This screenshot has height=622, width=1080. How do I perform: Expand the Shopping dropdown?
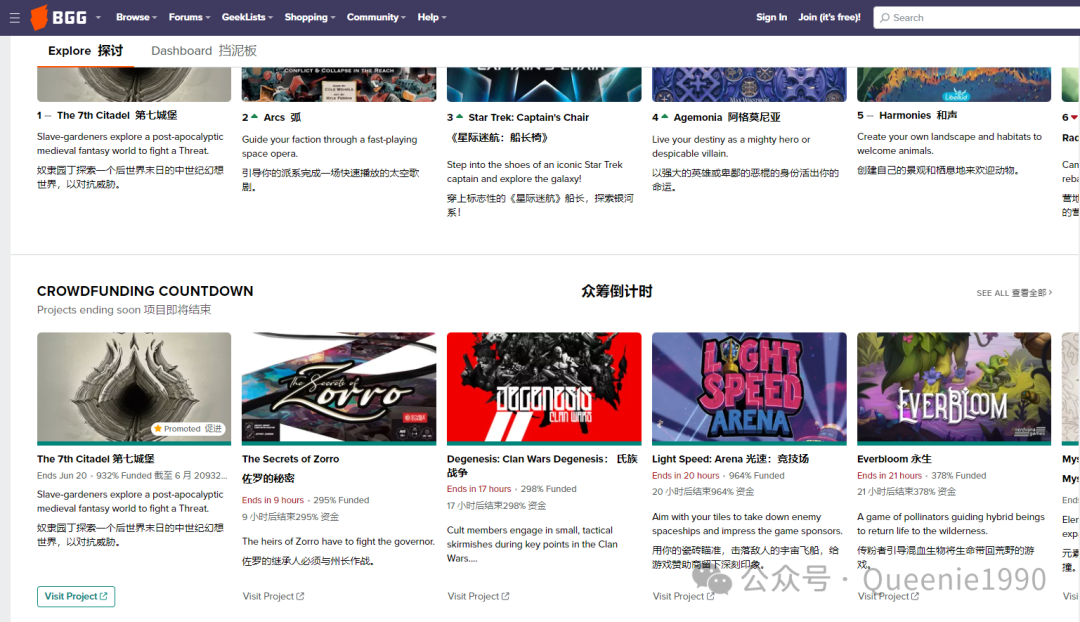[x=309, y=17]
